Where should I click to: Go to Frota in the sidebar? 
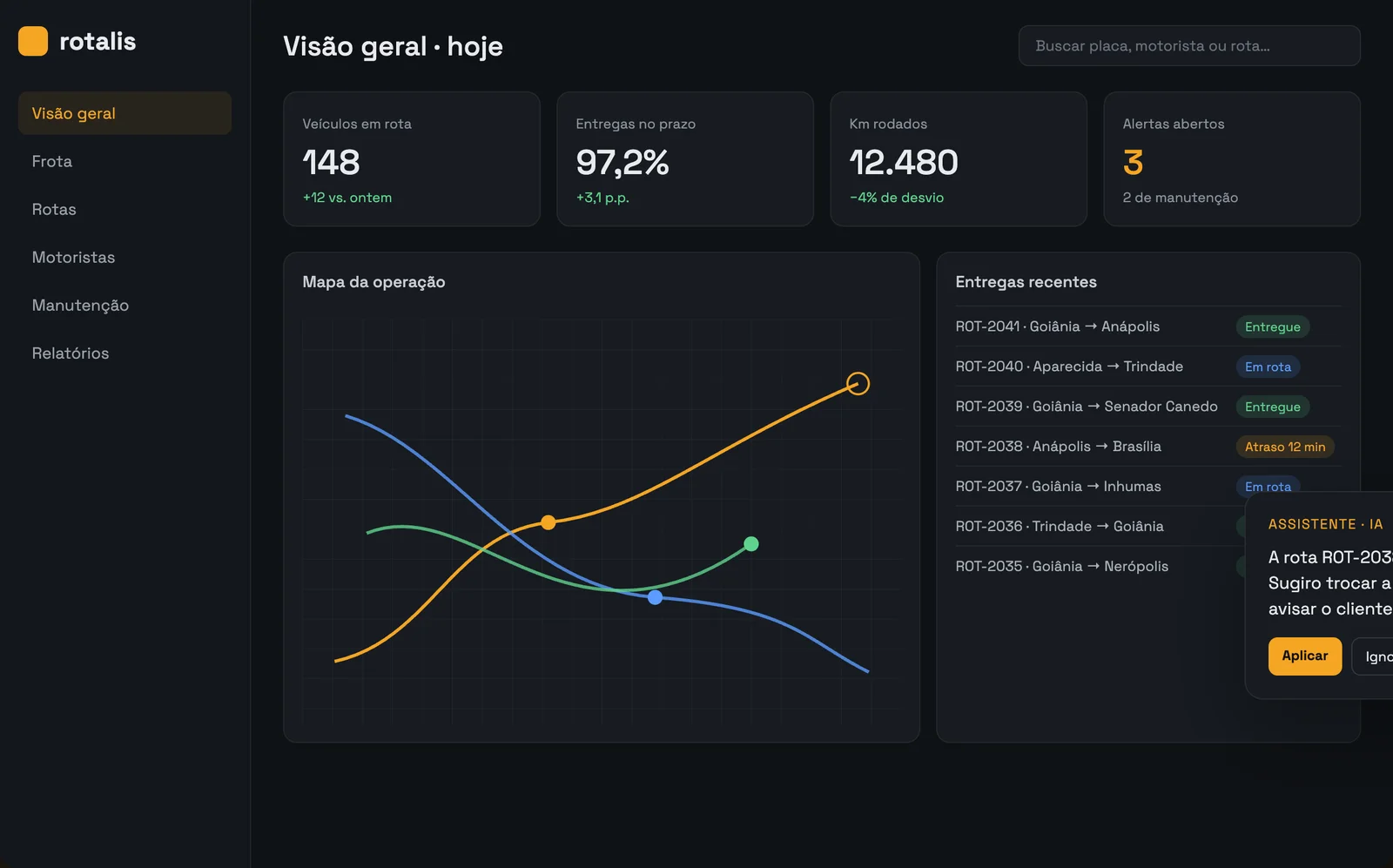124,161
